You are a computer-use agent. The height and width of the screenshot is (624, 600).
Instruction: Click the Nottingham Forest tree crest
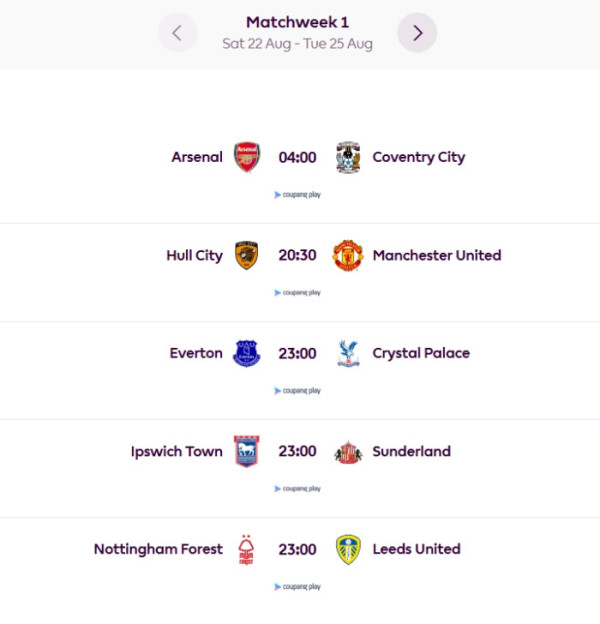(246, 550)
